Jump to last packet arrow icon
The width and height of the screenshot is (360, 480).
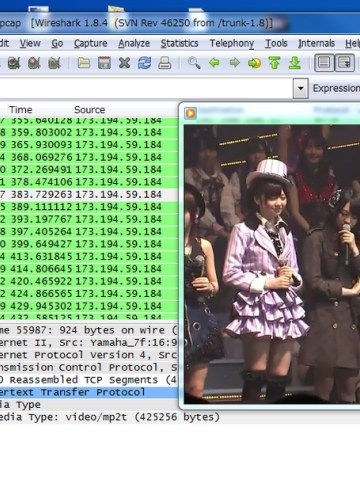295,63
